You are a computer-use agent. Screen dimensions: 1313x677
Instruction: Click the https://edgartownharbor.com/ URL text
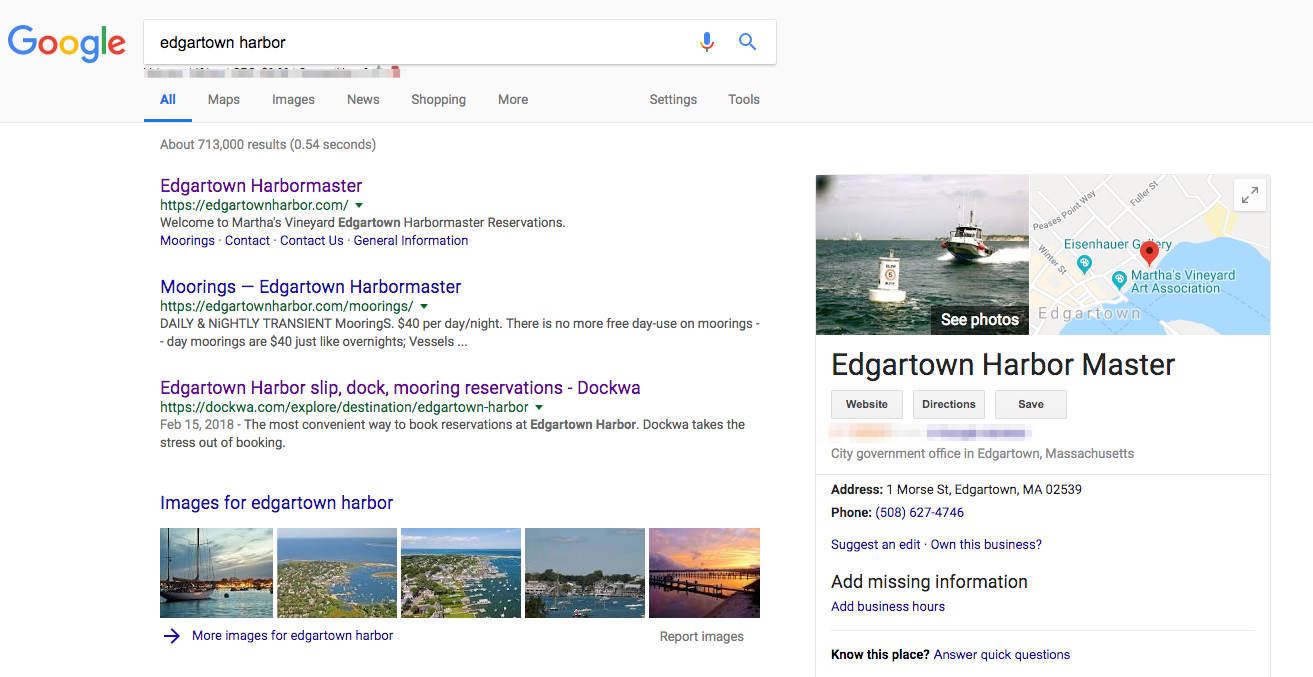click(254, 205)
